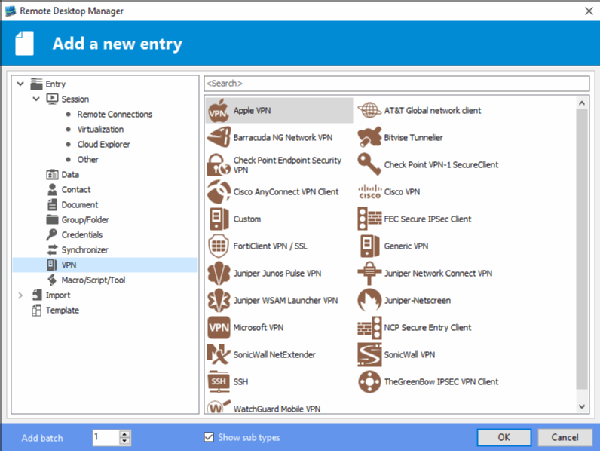The width and height of the screenshot is (600, 451).
Task: Select the Bitvise Tunnelier icon
Action: (369, 138)
